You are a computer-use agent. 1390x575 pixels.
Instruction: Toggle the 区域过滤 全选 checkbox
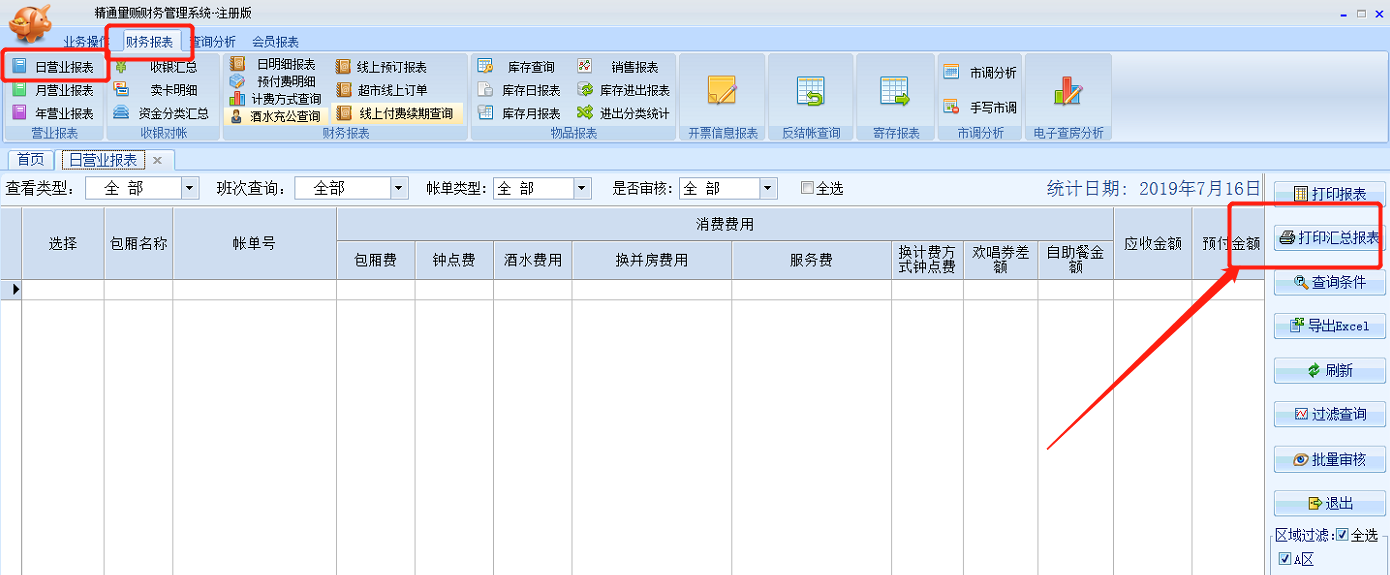1342,535
